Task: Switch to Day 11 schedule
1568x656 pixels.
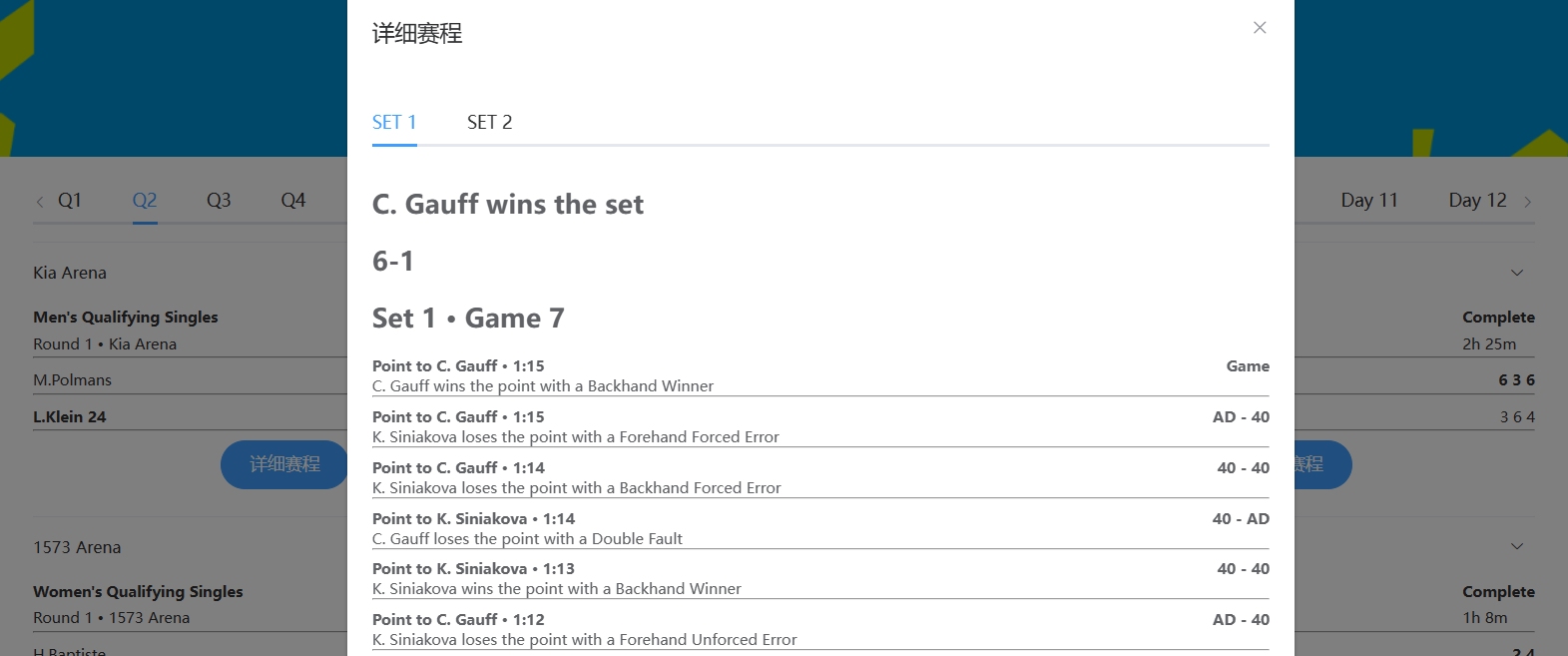Action: click(x=1369, y=201)
